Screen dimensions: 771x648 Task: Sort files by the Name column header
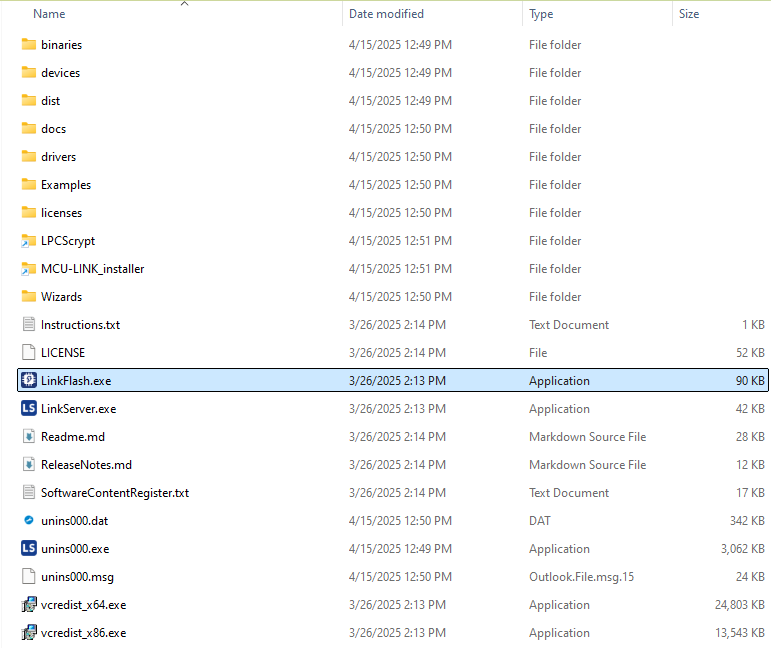tap(49, 14)
